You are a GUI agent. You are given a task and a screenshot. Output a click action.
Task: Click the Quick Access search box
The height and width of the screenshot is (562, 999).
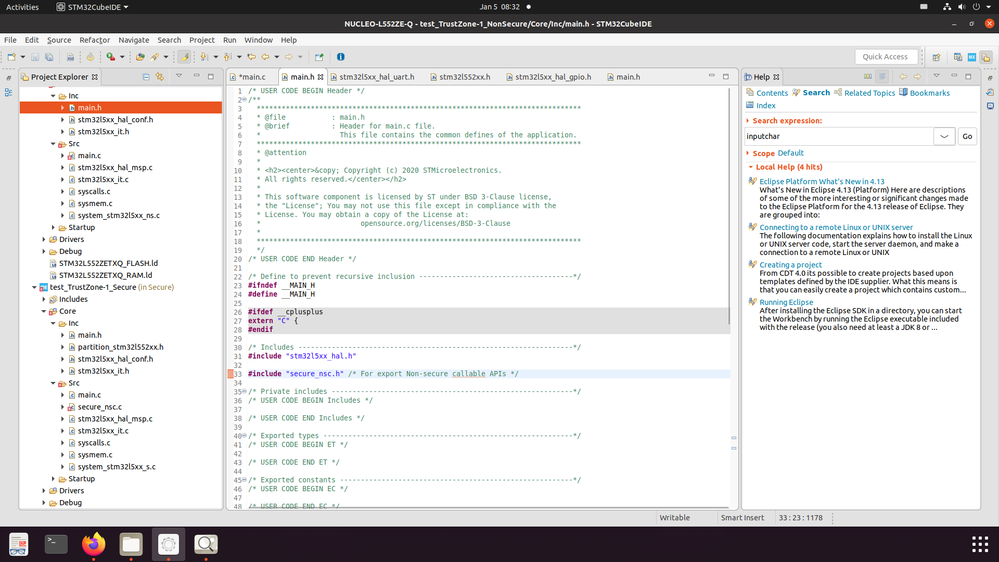(886, 57)
